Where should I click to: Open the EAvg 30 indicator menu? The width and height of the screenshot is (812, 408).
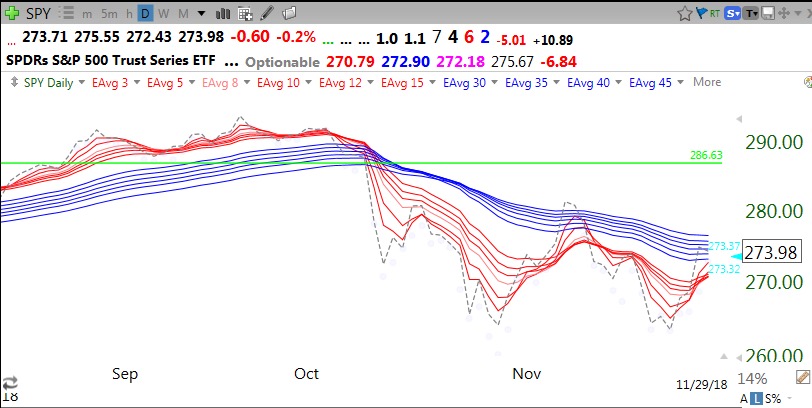click(x=494, y=82)
